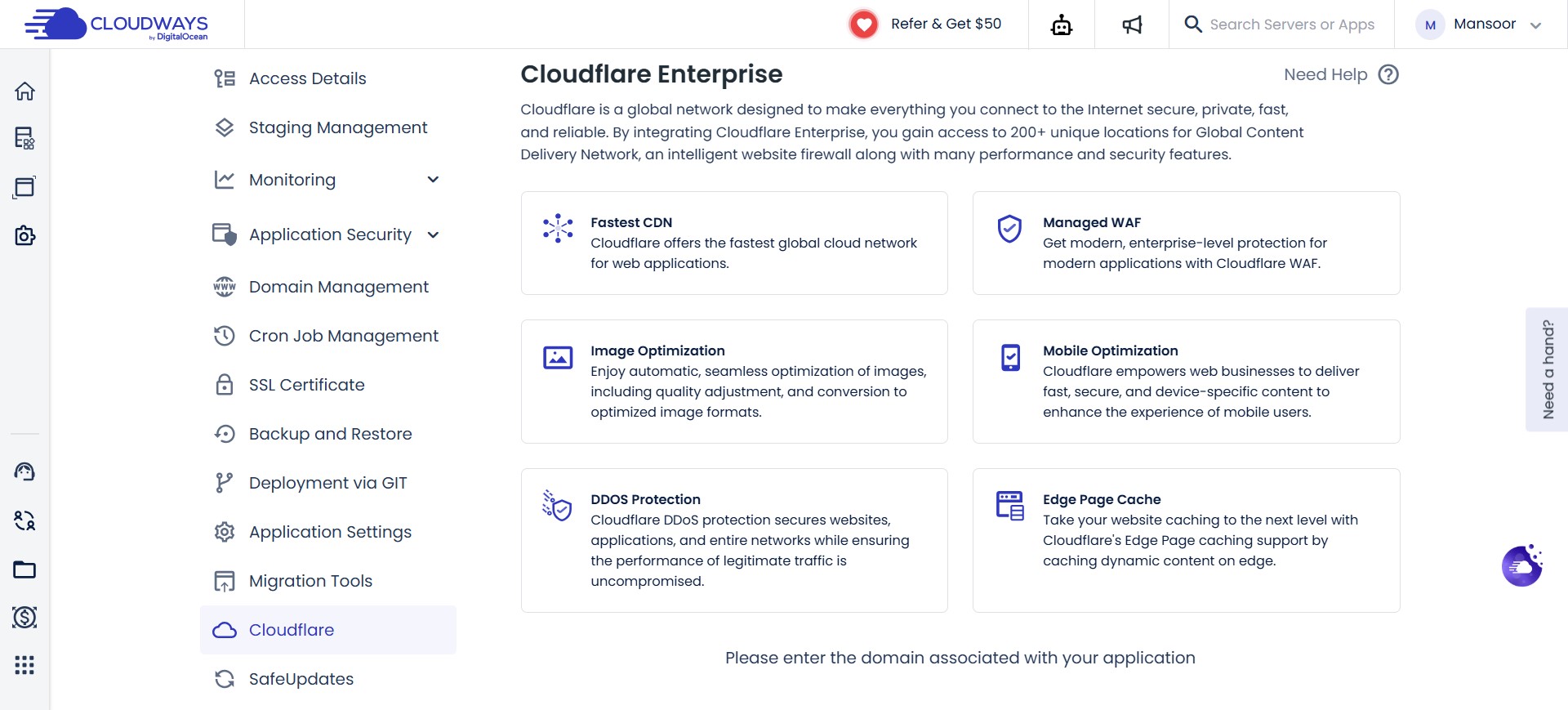
Task: Open the folder projects icon in left rail
Action: coord(24,569)
